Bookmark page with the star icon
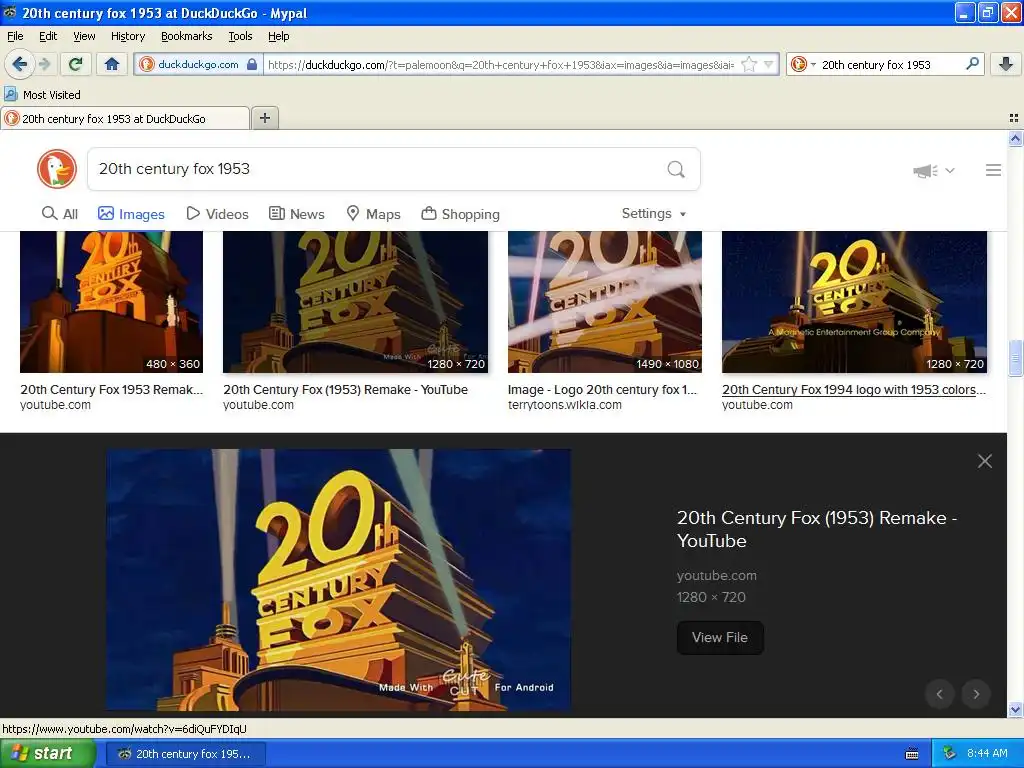 click(749, 64)
